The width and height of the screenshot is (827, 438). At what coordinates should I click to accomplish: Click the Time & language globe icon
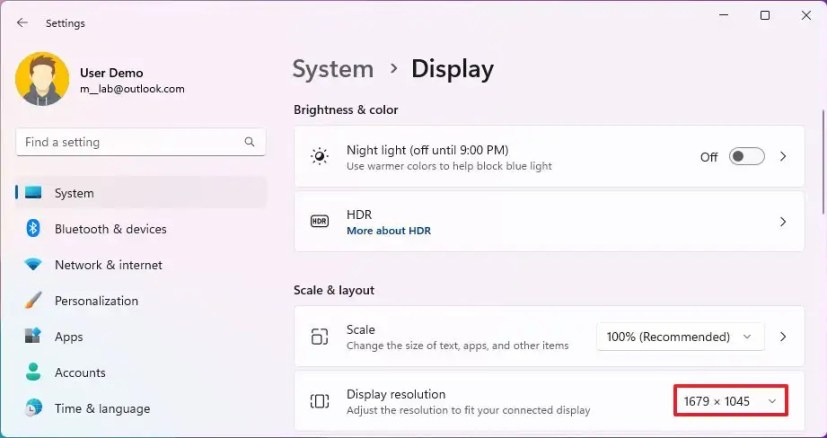click(x=33, y=408)
